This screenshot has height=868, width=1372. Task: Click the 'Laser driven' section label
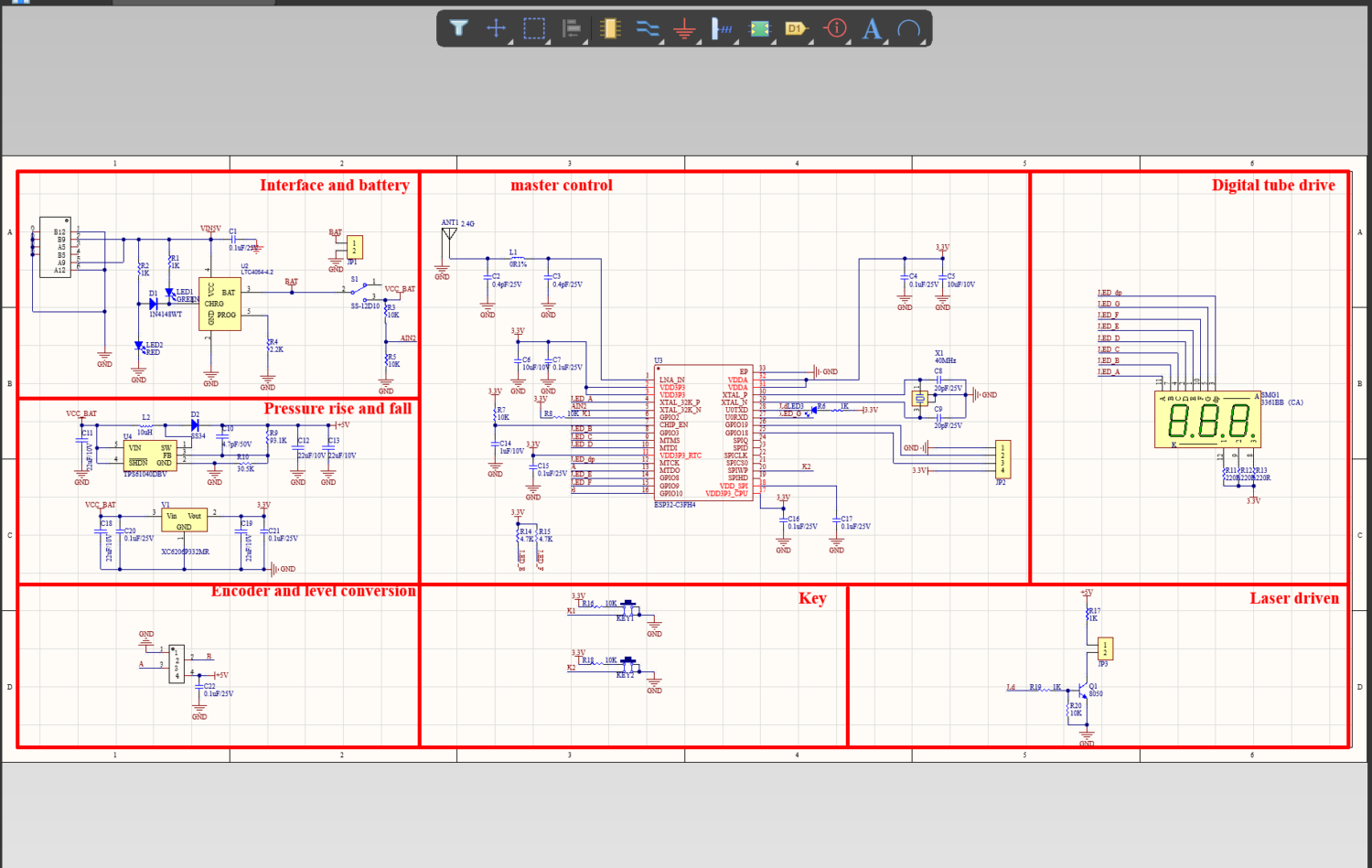tap(1293, 598)
